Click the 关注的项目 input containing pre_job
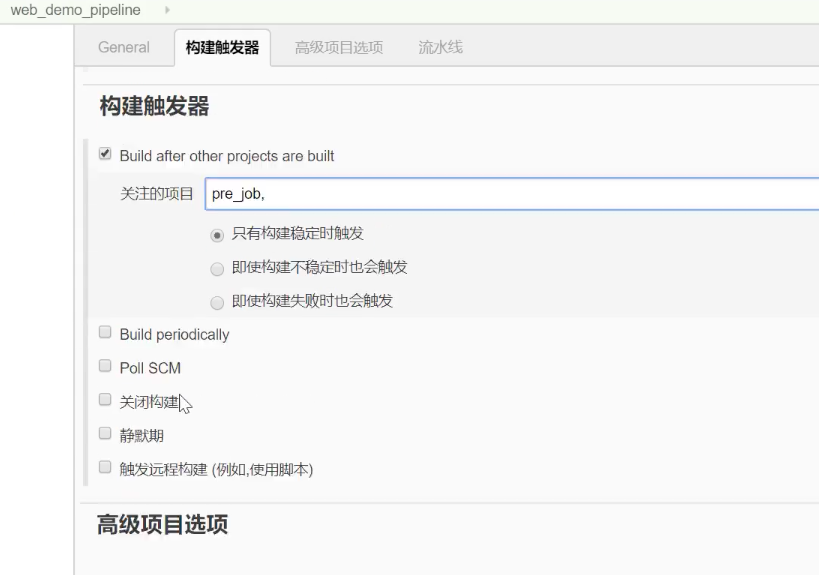This screenshot has width=819, height=575. [x=512, y=194]
